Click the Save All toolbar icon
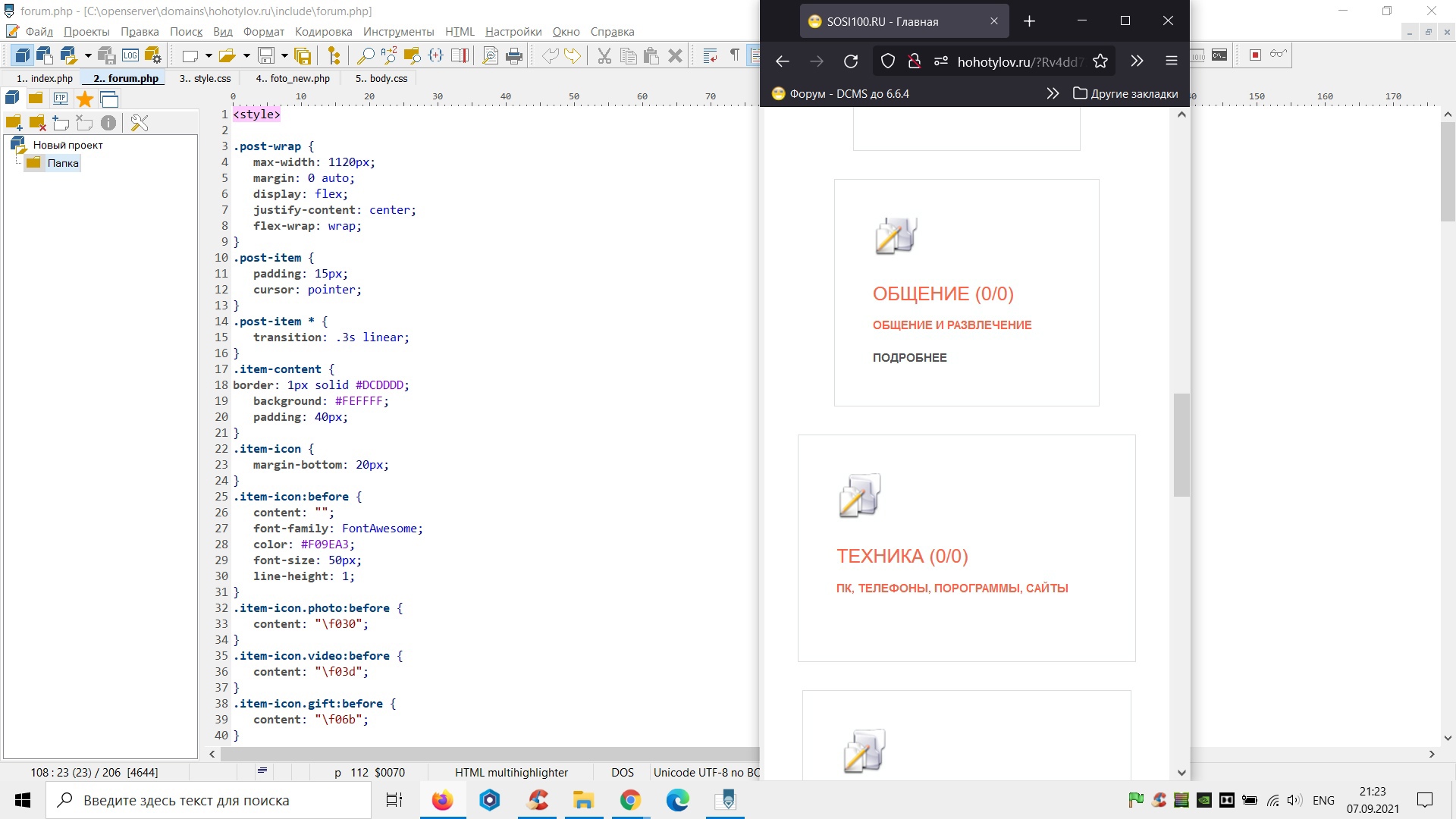1456x819 pixels. (303, 55)
